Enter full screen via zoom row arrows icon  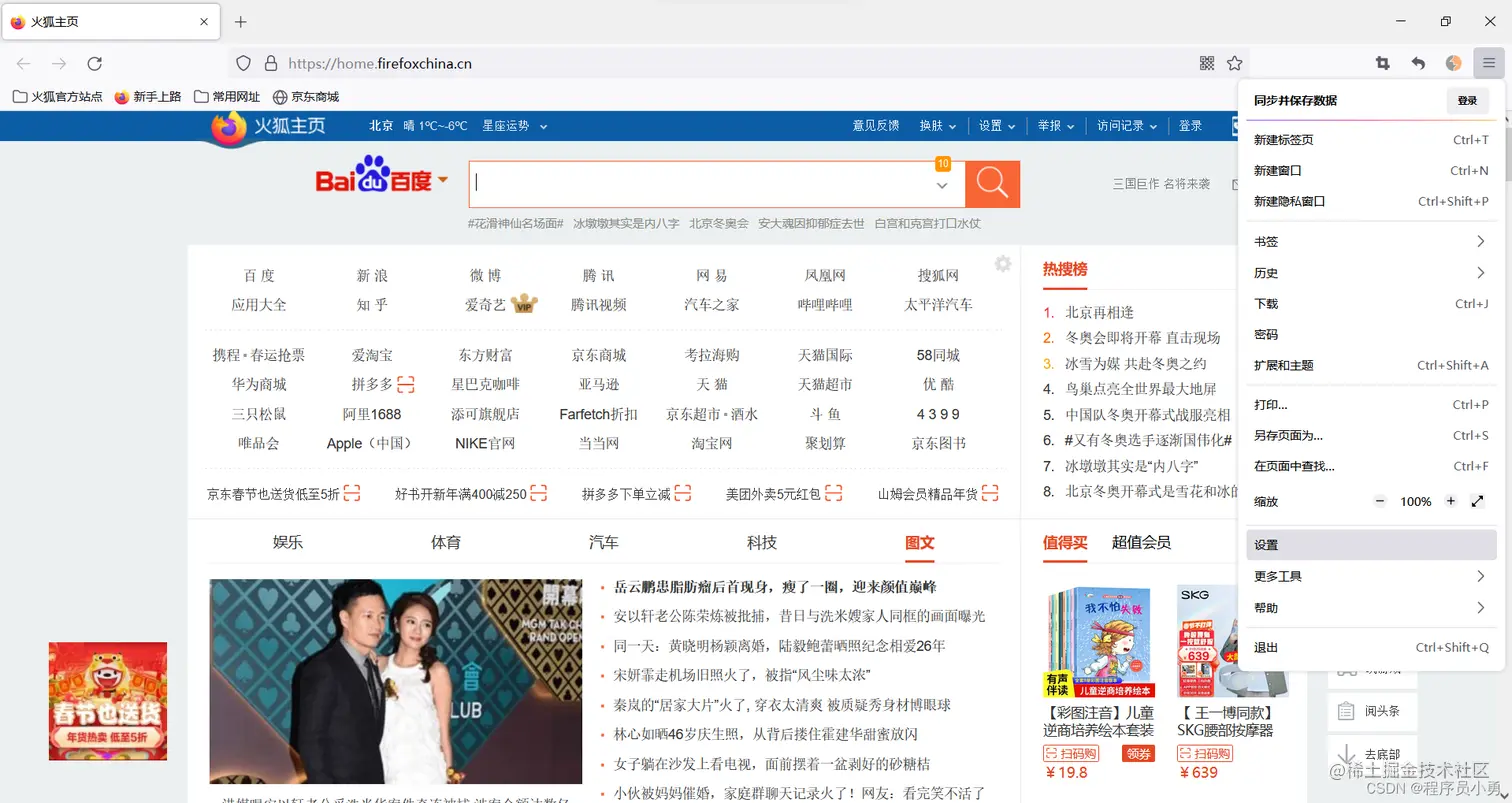coord(1478,501)
